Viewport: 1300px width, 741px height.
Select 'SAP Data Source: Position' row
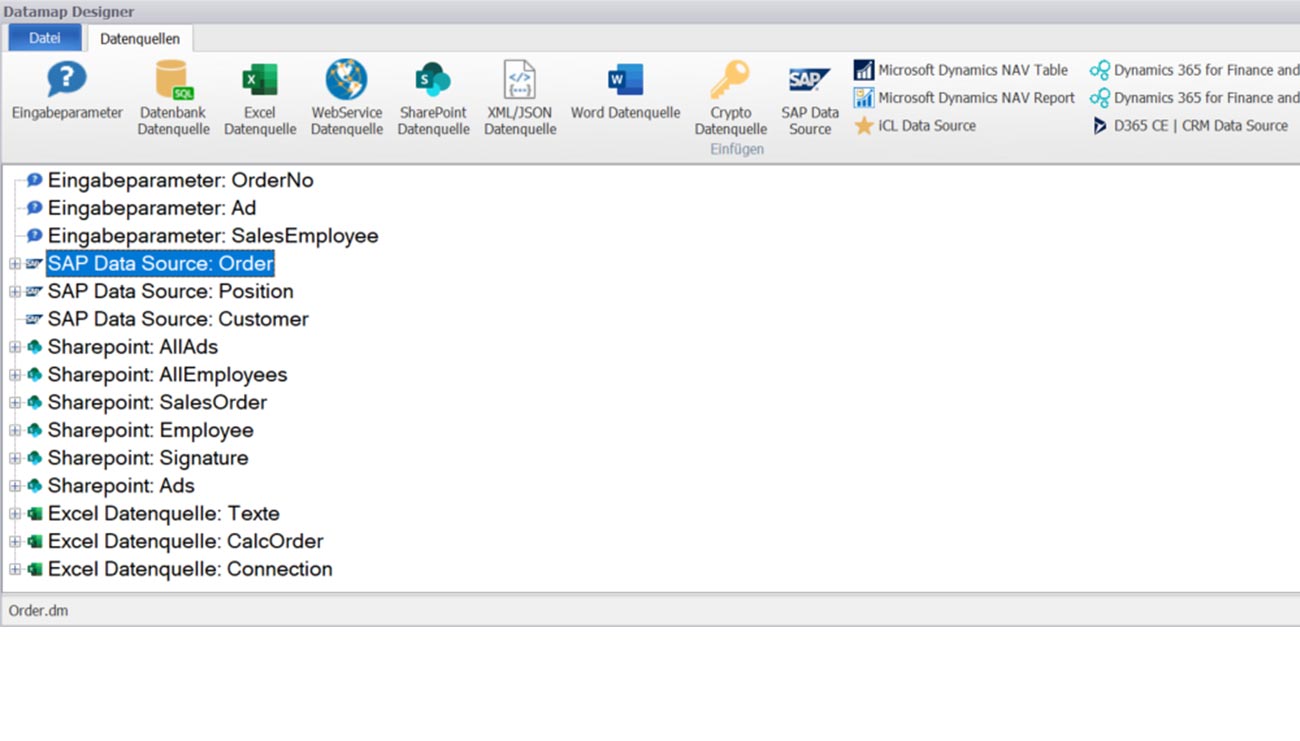[170, 292]
